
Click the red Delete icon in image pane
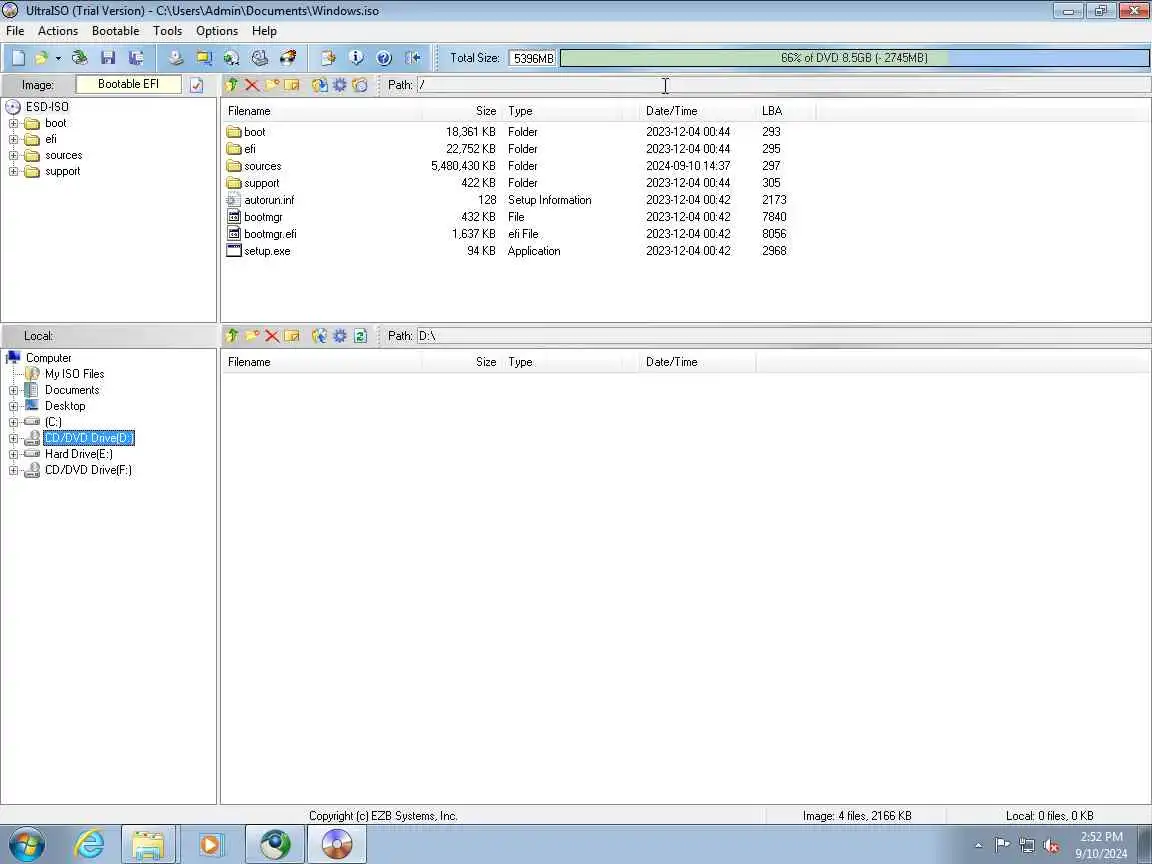251,85
